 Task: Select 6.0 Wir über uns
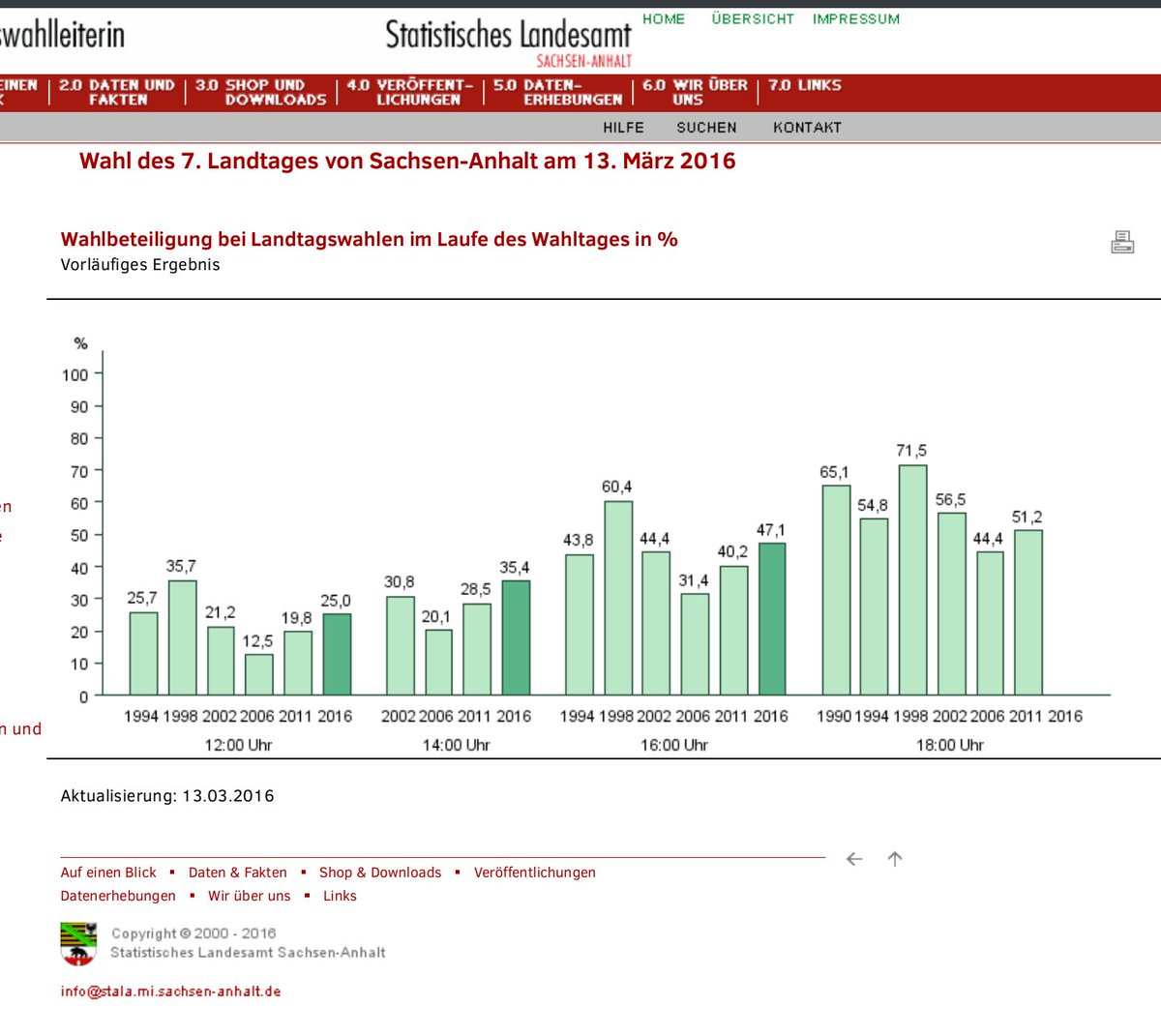coord(692,91)
